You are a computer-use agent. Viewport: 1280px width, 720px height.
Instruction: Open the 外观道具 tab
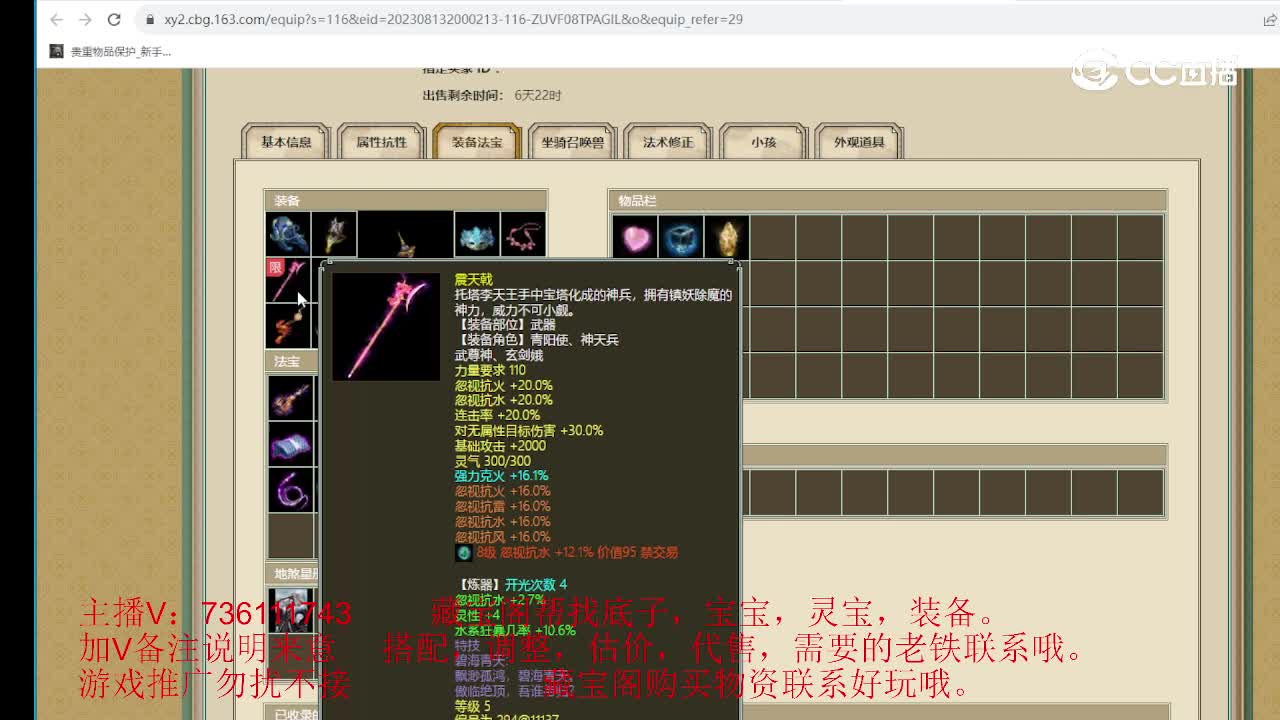(859, 142)
